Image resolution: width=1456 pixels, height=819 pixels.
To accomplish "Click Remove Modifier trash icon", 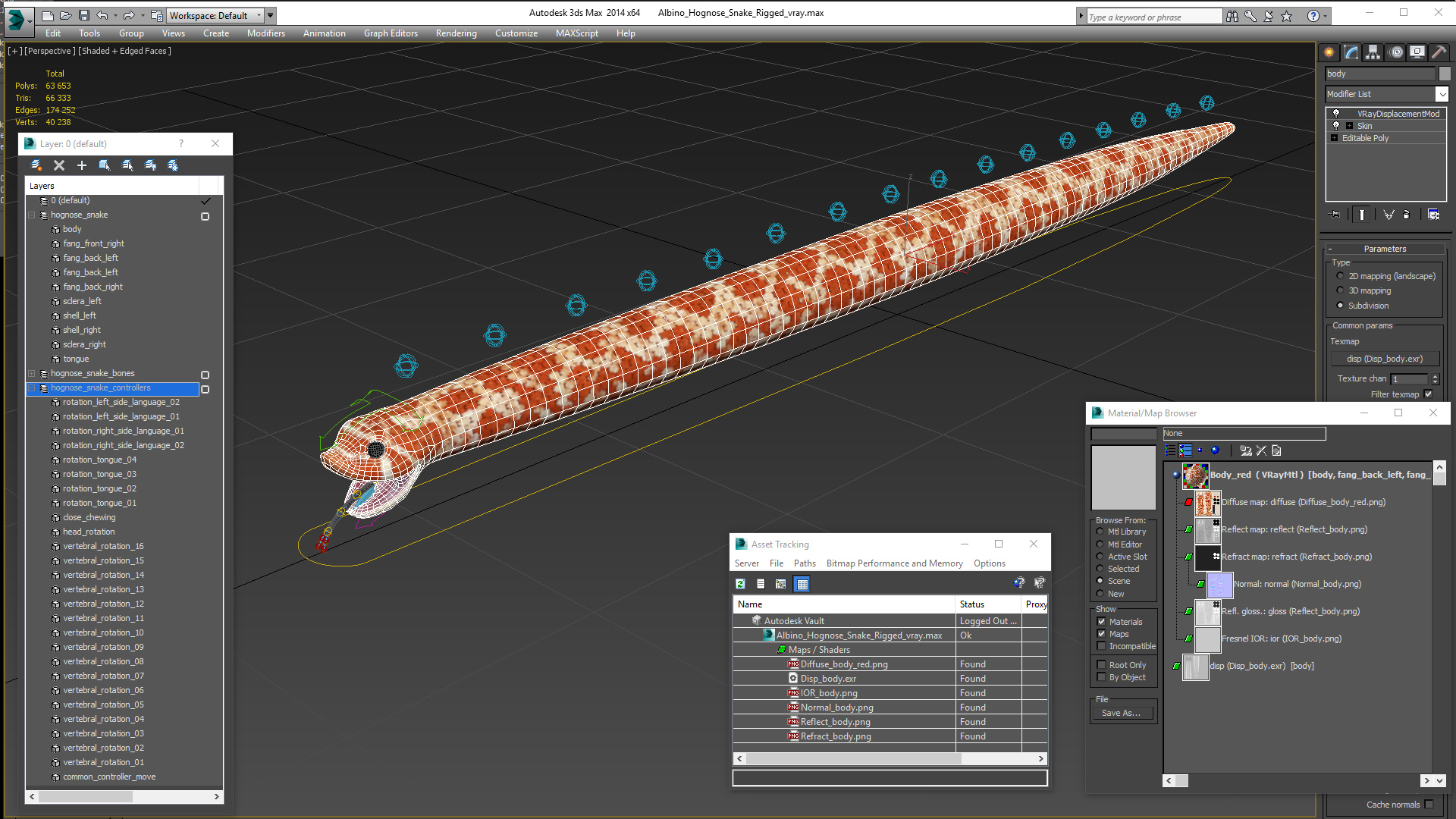I will coord(1407,215).
